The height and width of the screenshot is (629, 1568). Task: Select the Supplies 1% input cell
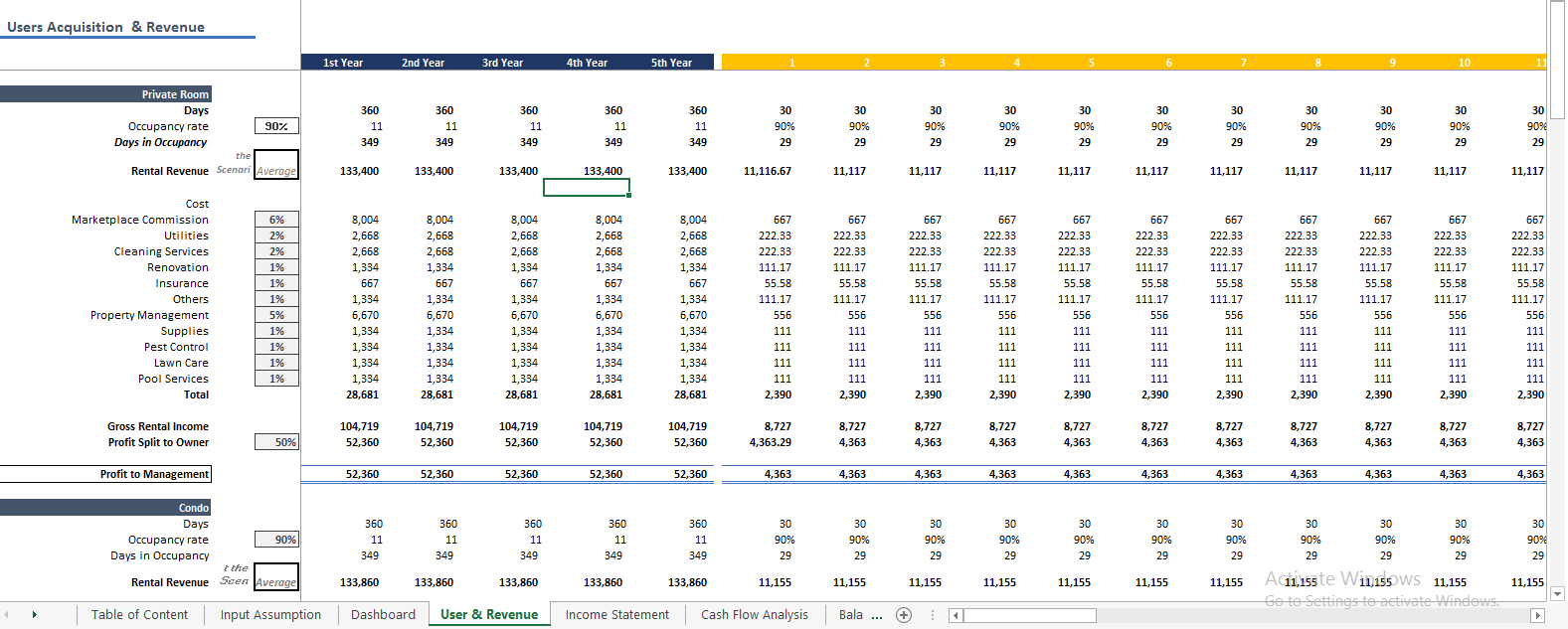click(276, 331)
